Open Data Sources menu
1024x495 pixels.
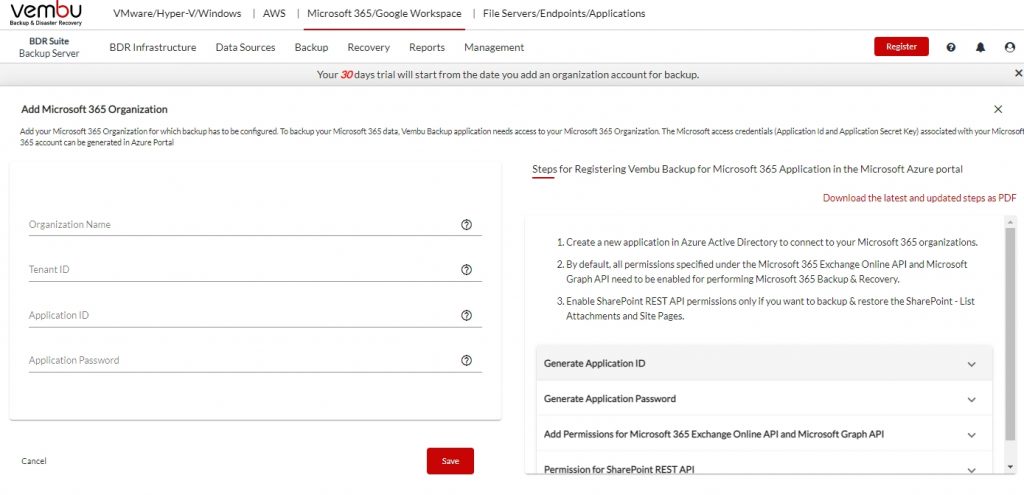(246, 47)
